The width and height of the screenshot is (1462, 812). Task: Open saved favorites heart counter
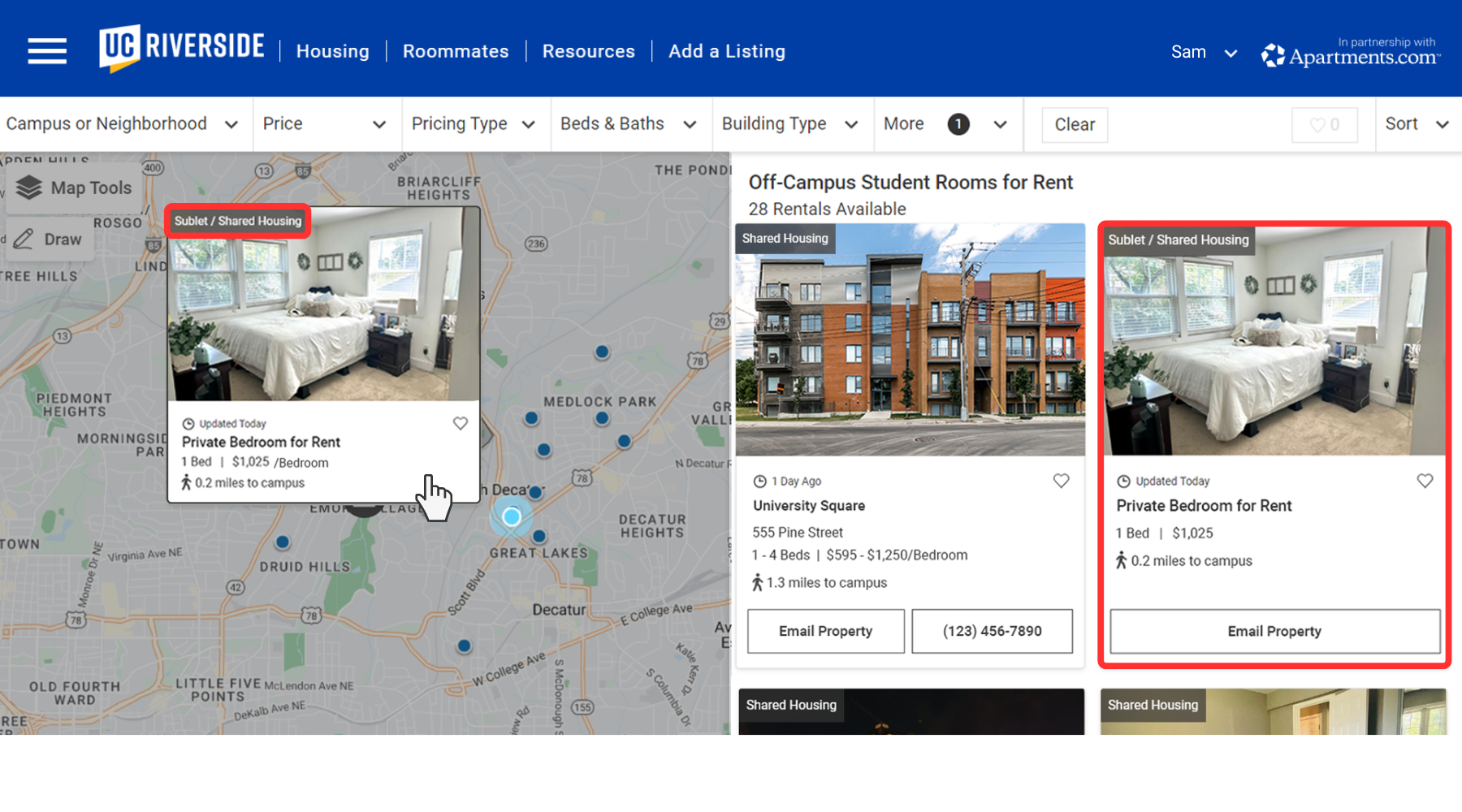pyautogui.click(x=1325, y=125)
